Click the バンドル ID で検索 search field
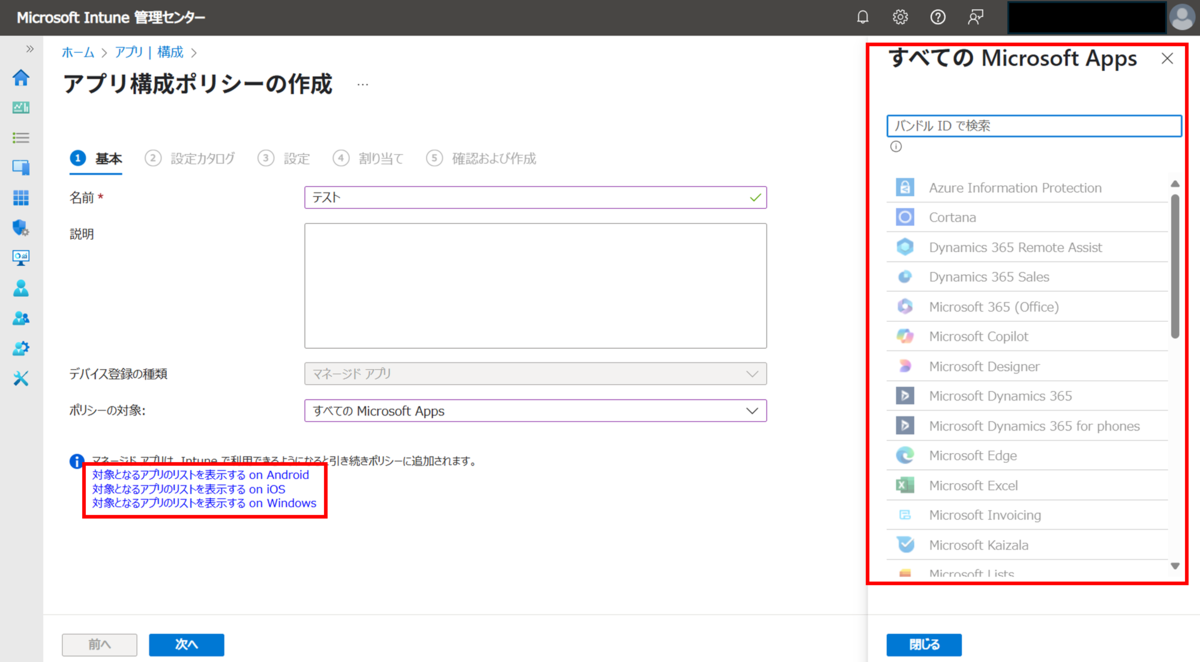The image size is (1200, 662). click(1034, 126)
